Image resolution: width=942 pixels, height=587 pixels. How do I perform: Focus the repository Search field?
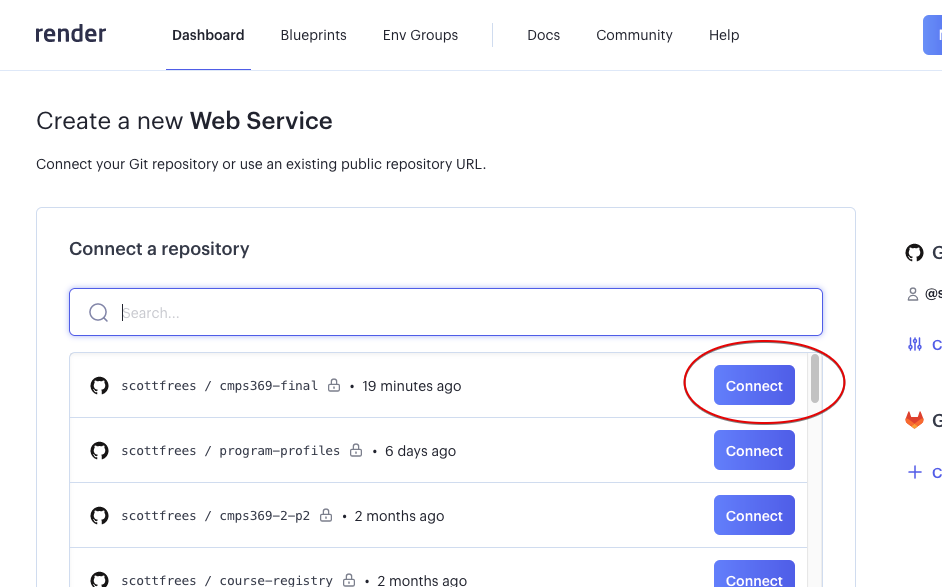click(460, 313)
